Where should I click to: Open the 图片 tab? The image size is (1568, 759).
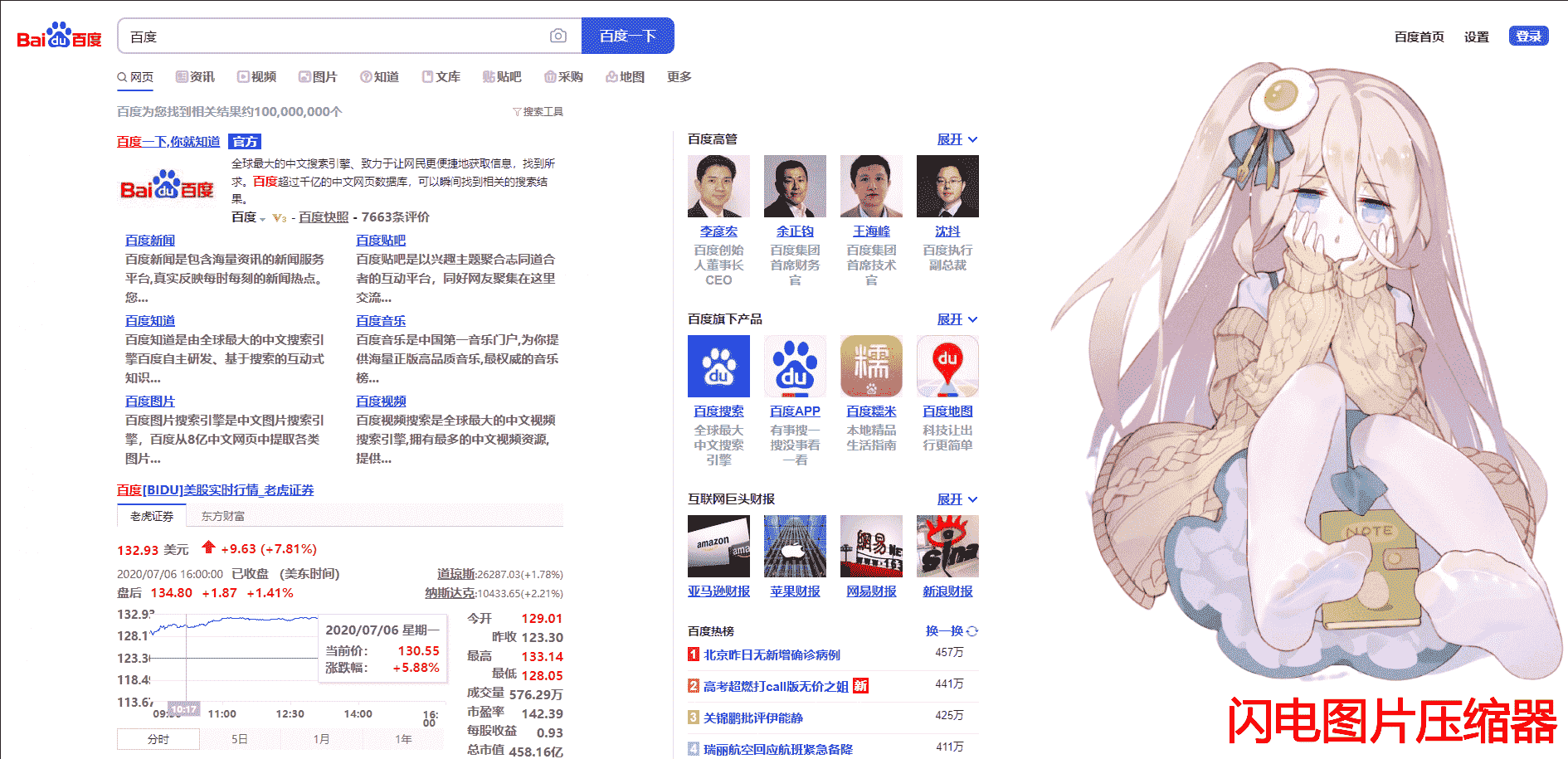[x=318, y=77]
